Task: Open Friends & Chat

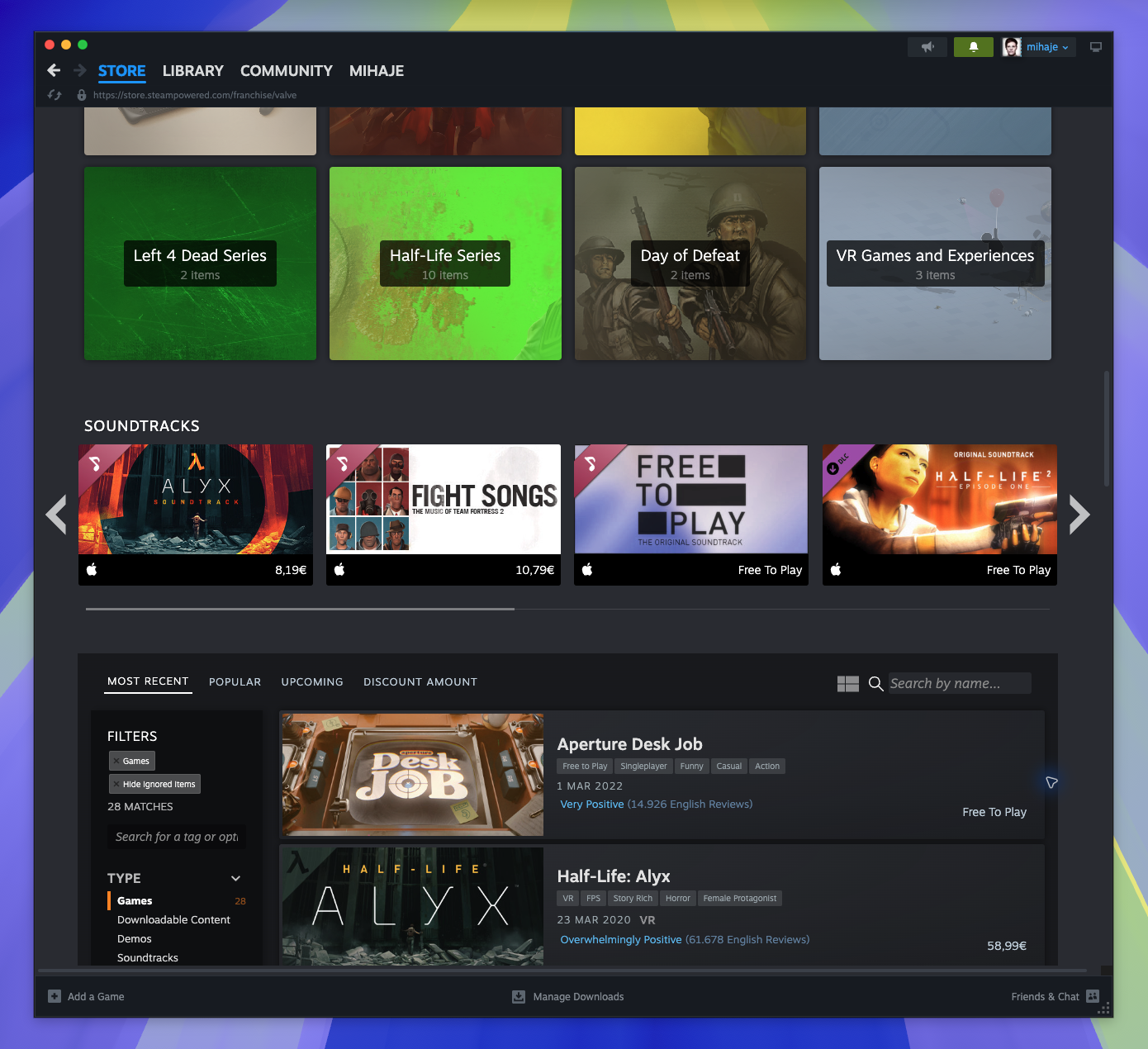Action: 1045,996
